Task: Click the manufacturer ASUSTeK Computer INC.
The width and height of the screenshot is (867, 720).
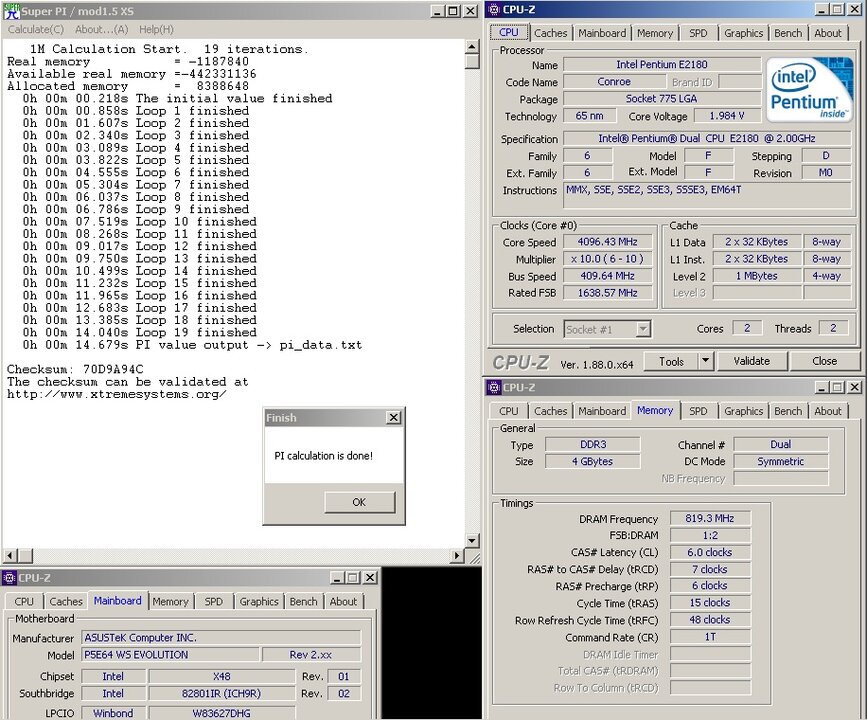Action: (x=221, y=638)
